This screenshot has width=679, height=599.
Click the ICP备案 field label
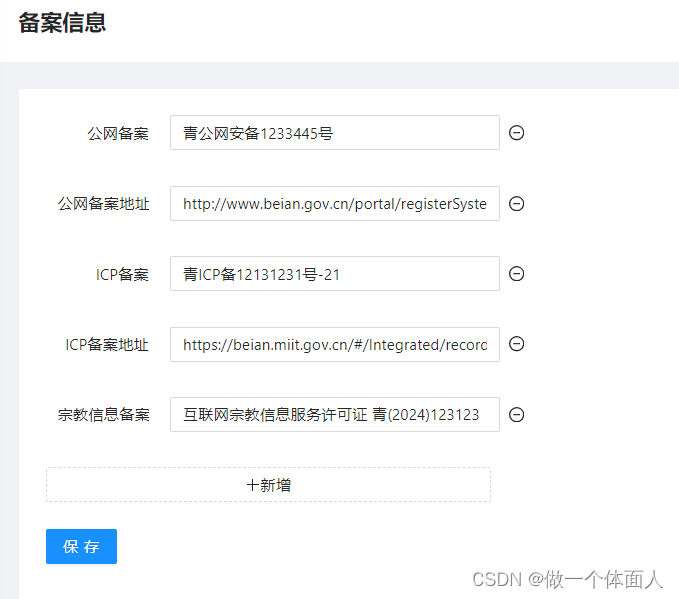[x=122, y=274]
